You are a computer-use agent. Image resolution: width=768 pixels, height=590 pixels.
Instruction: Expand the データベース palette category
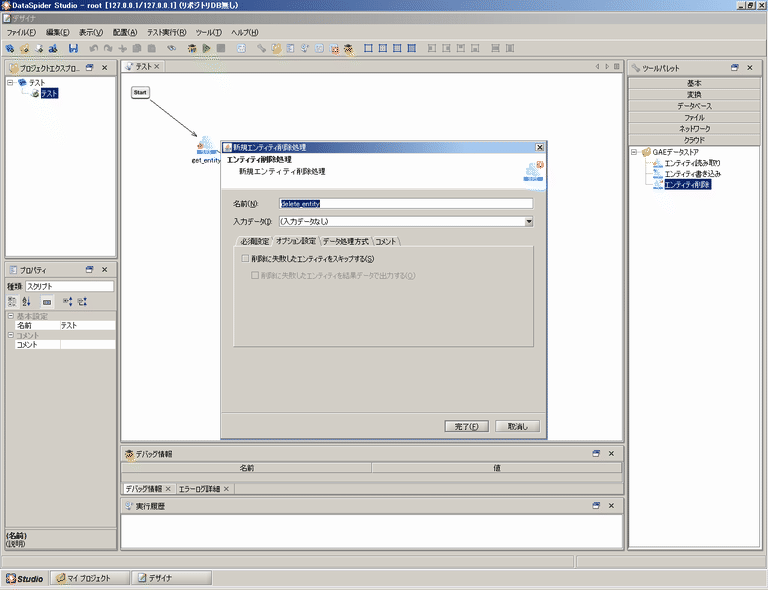(x=694, y=106)
